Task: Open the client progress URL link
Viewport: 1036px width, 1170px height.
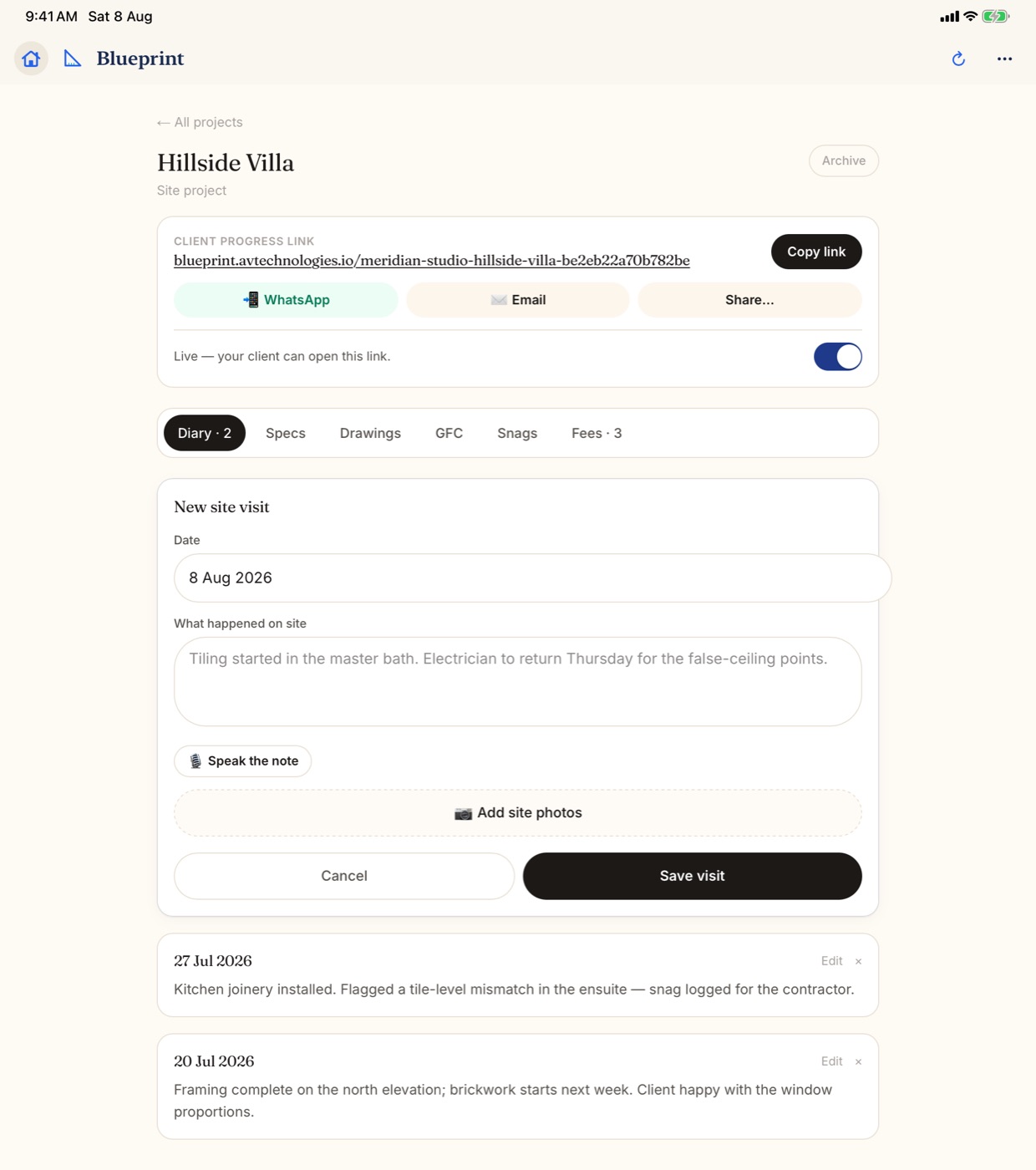Action: point(432,261)
